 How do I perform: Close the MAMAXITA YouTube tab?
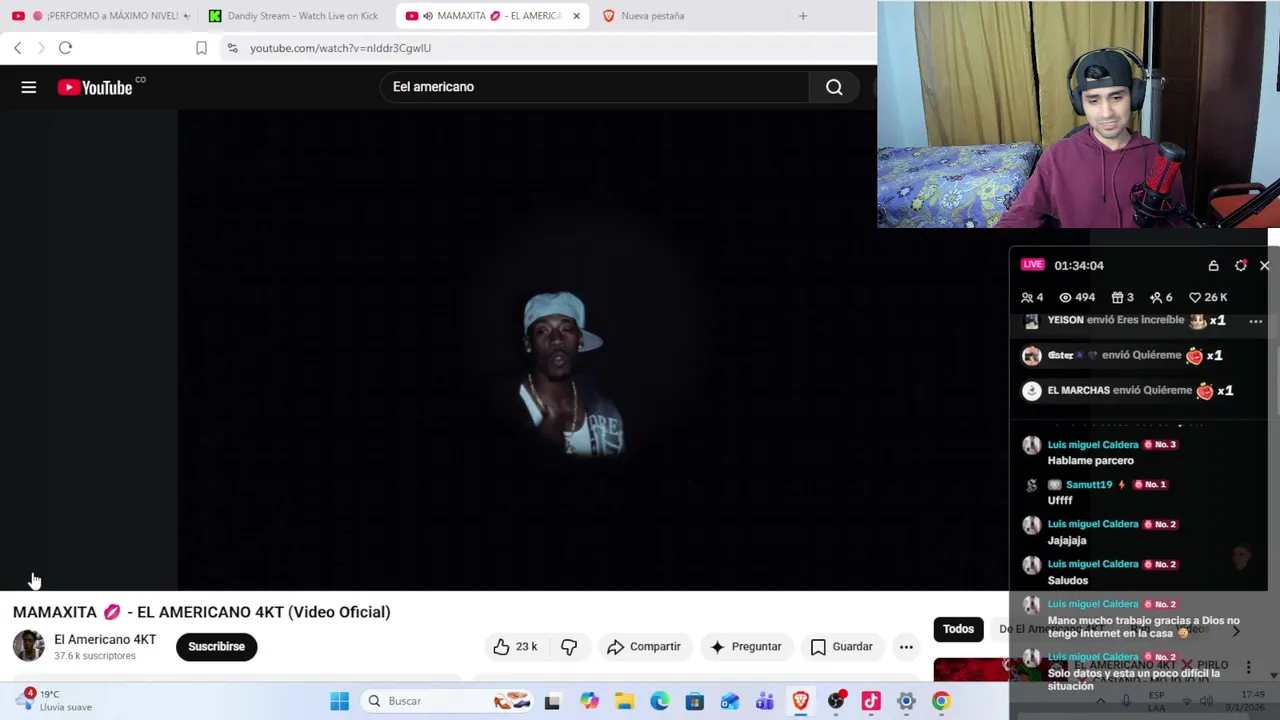coord(576,16)
